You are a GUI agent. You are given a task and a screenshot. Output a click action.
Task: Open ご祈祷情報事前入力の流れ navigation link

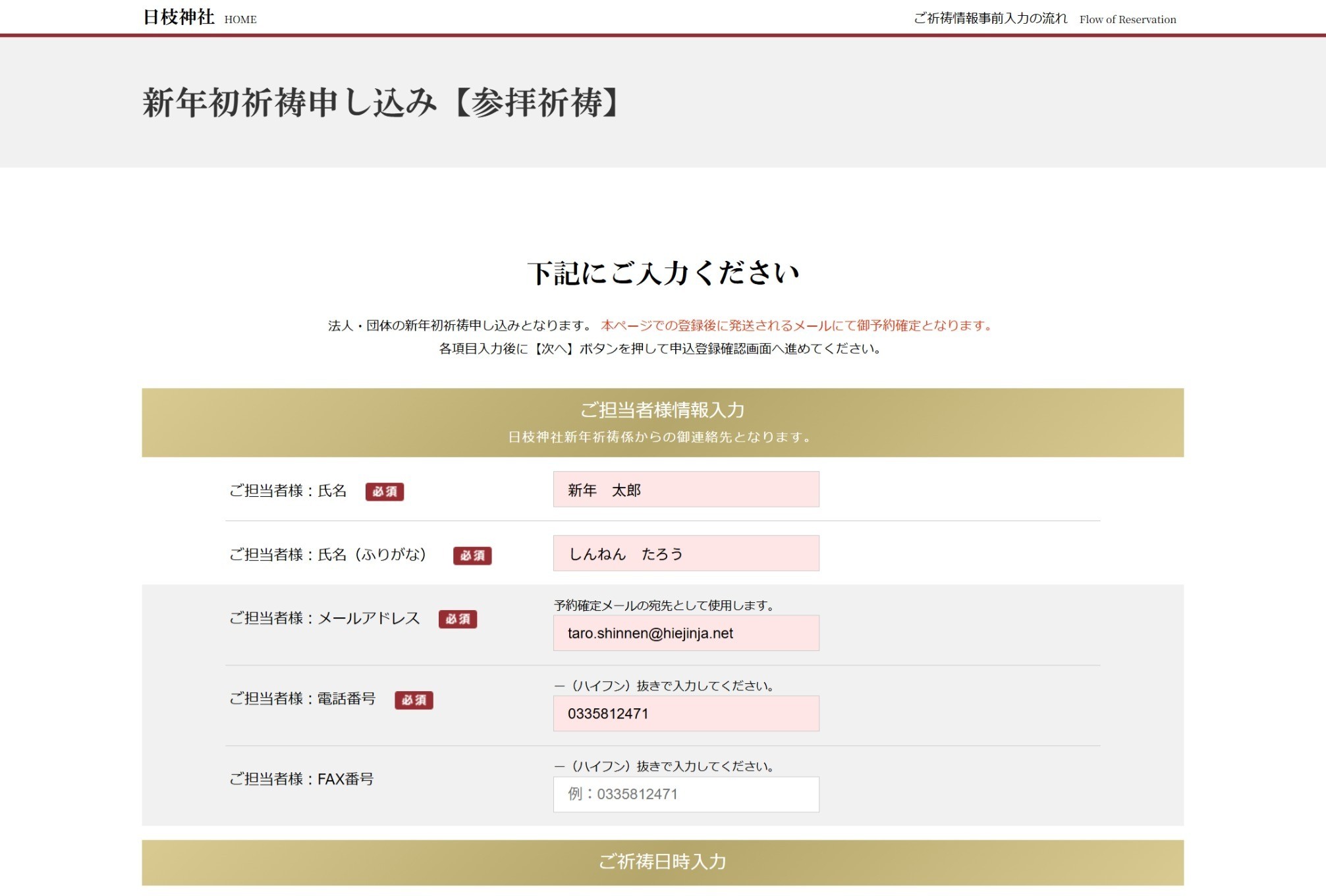coord(990,18)
